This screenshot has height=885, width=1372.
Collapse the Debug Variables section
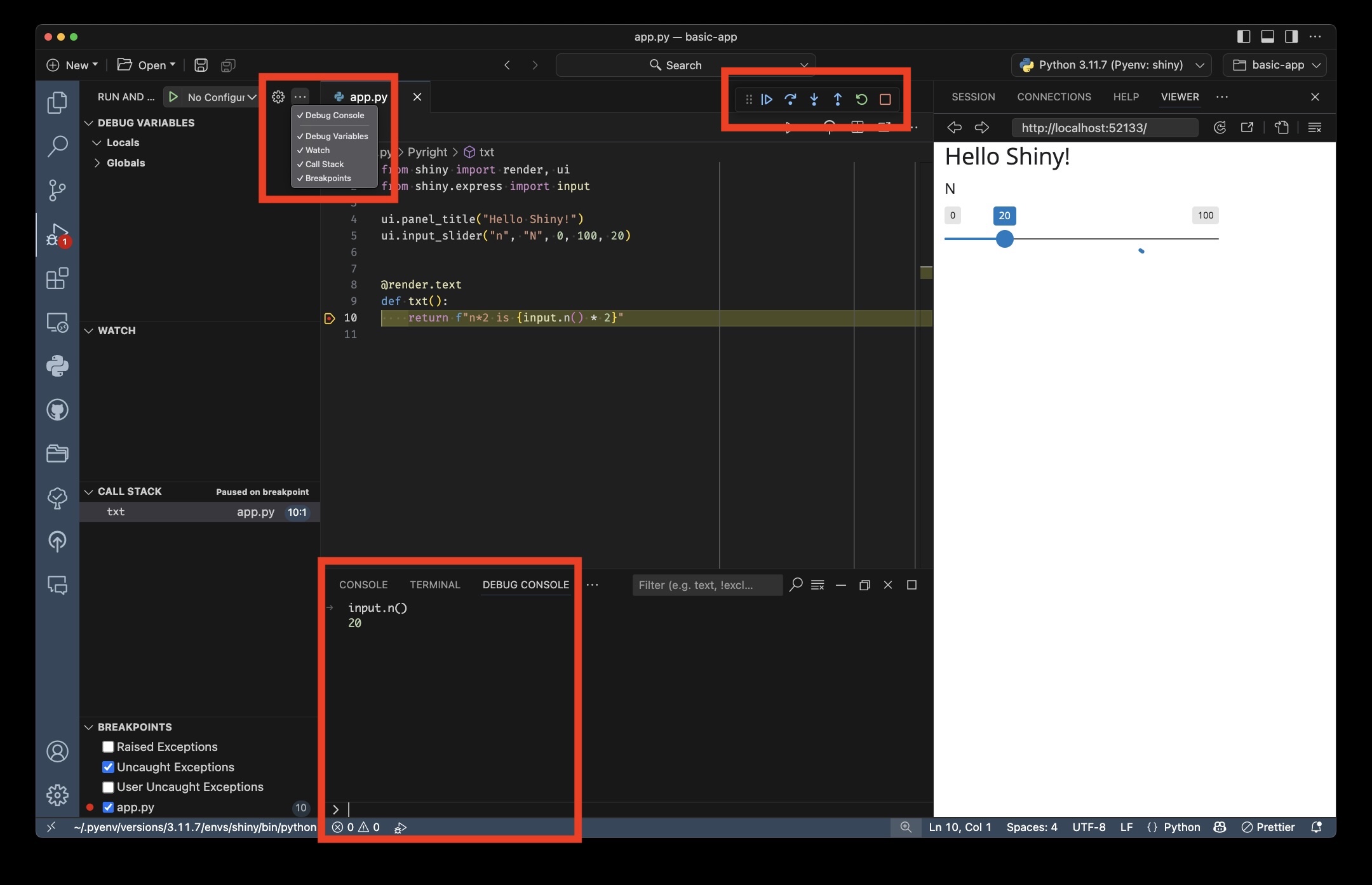(89, 123)
